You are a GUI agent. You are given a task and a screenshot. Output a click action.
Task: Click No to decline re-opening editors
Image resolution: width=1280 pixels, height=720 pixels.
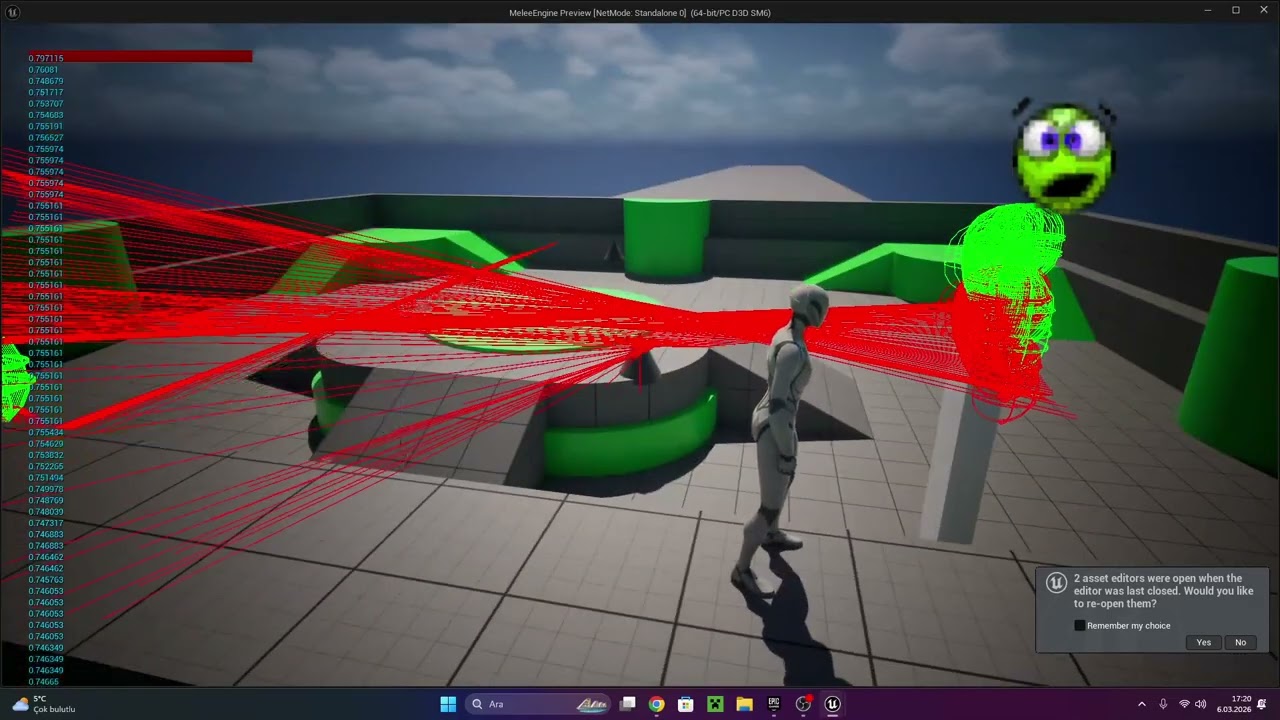point(1240,642)
